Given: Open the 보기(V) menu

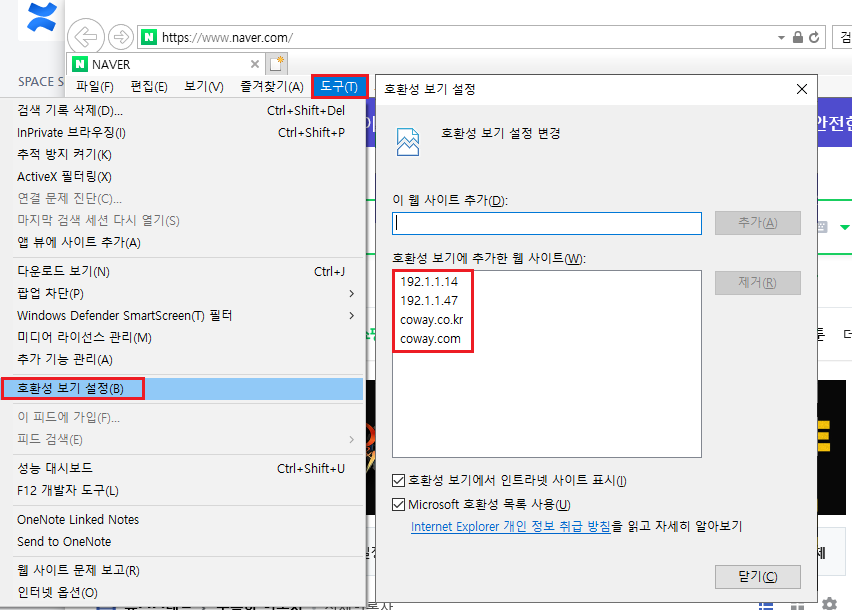Looking at the screenshot, I should 204,86.
